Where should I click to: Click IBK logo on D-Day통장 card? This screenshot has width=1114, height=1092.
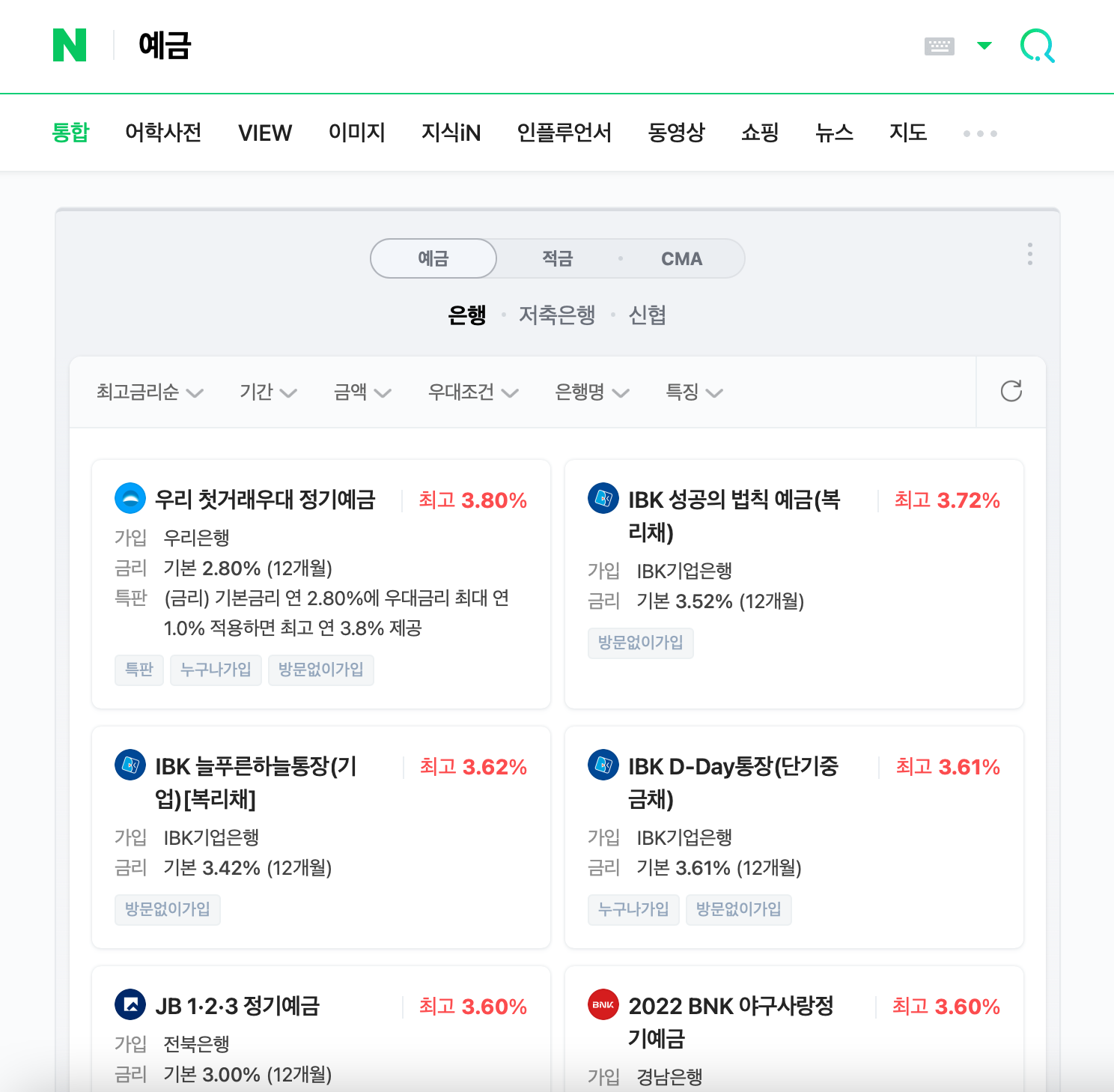click(x=603, y=765)
